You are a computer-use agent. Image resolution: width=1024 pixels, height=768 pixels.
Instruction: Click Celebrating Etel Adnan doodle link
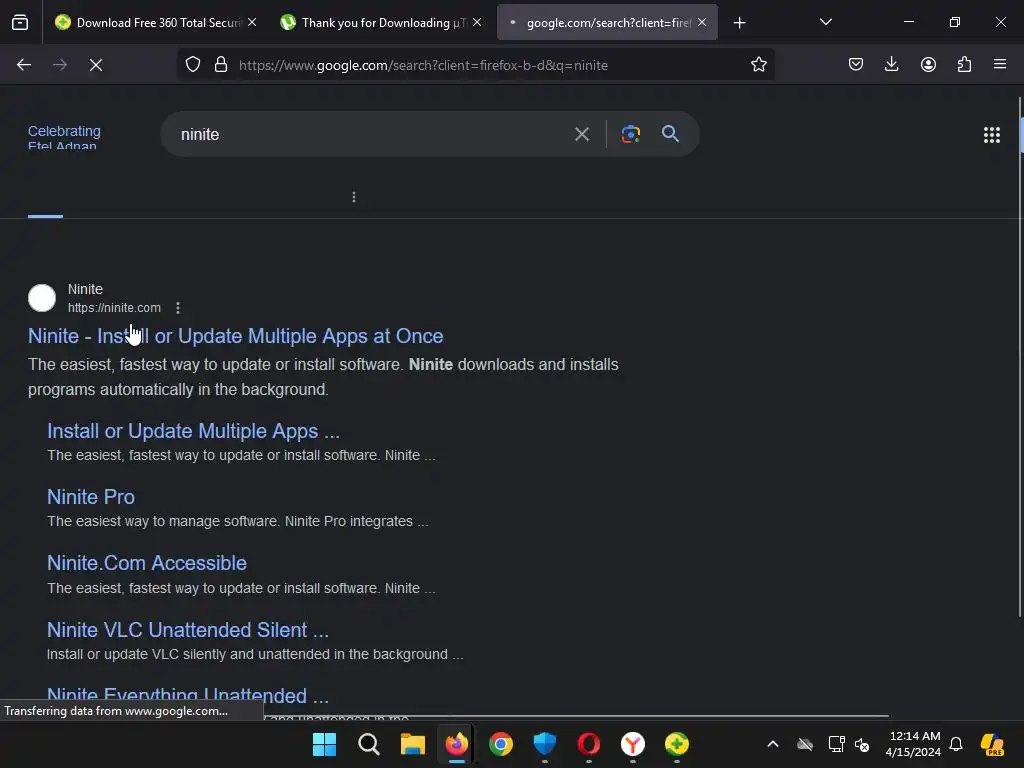click(64, 138)
